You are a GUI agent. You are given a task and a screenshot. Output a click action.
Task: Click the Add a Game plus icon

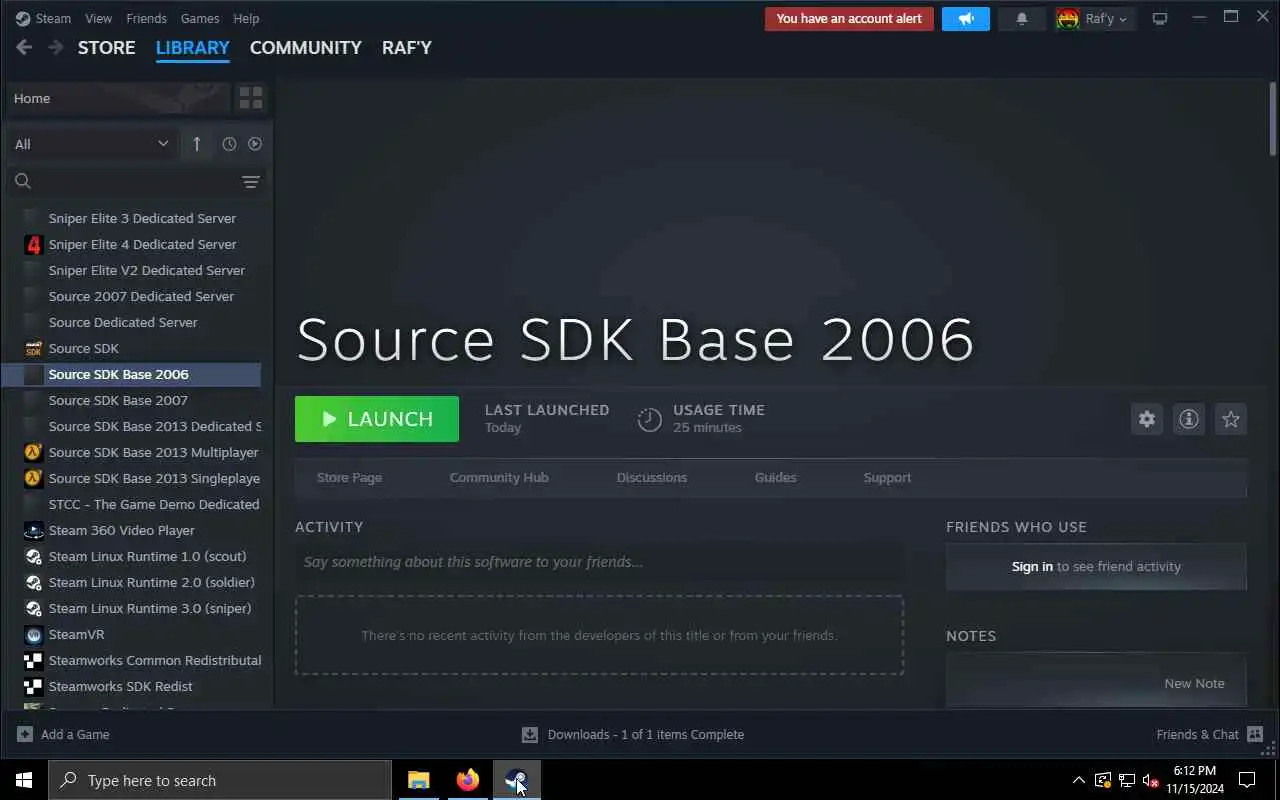click(25, 734)
